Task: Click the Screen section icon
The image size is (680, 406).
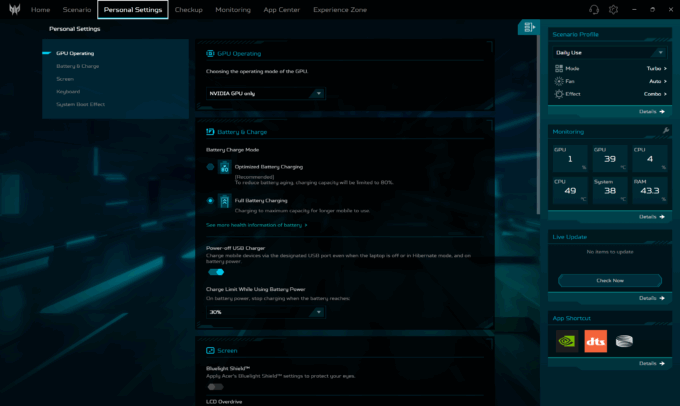Action: 210,350
